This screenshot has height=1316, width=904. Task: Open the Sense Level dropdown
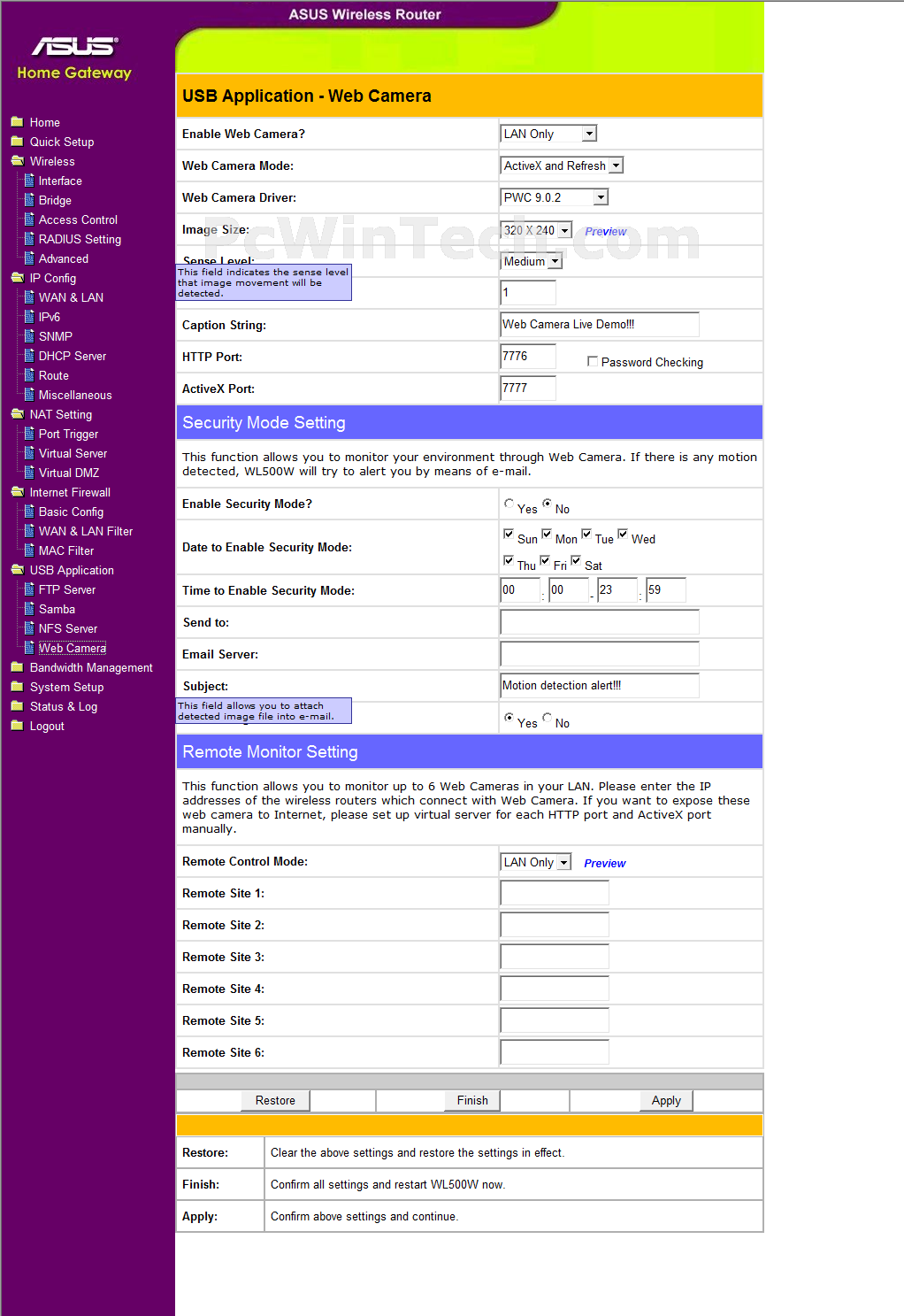point(532,261)
